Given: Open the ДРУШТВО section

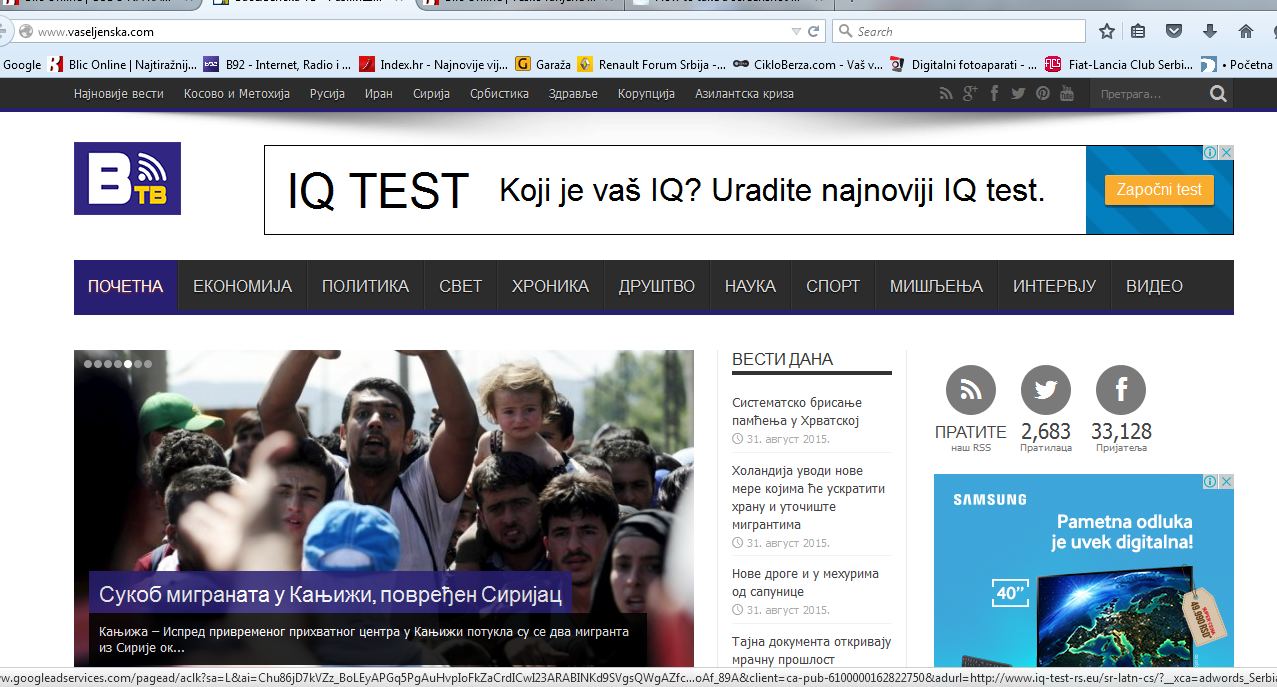Looking at the screenshot, I should click(x=657, y=287).
